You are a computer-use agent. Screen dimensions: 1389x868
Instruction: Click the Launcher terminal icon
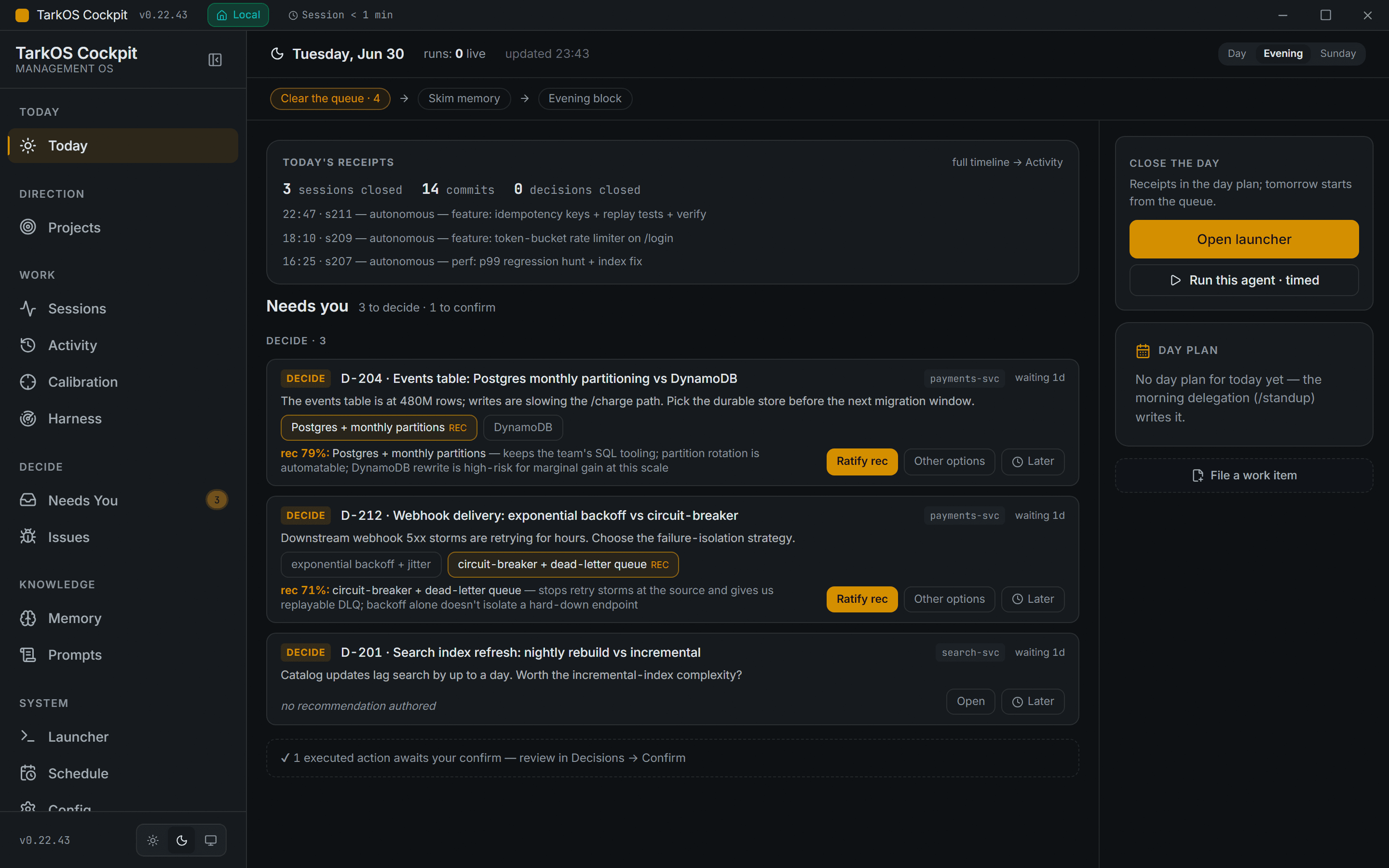click(x=28, y=736)
